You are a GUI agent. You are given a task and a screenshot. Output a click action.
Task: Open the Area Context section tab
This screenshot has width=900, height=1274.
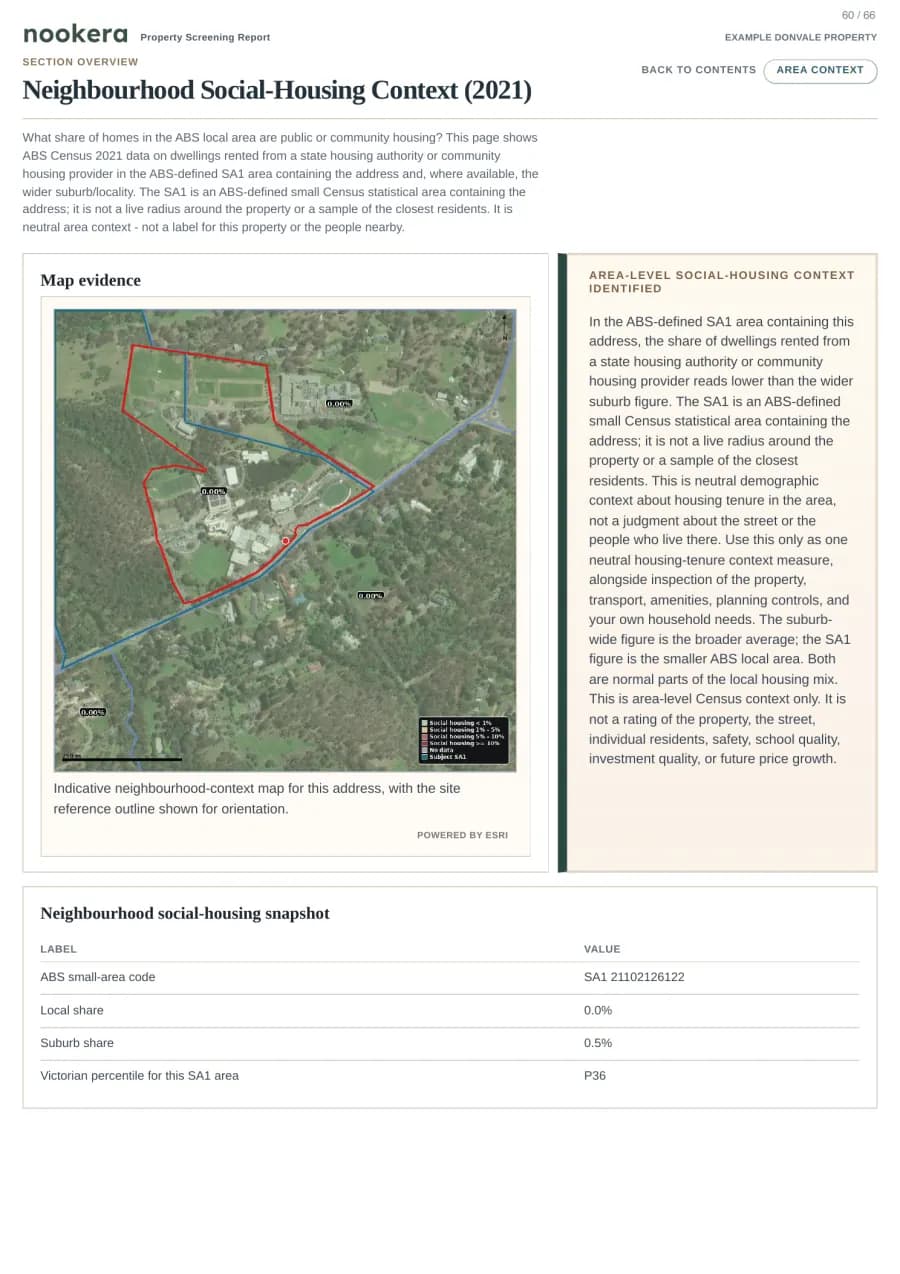[820, 71]
